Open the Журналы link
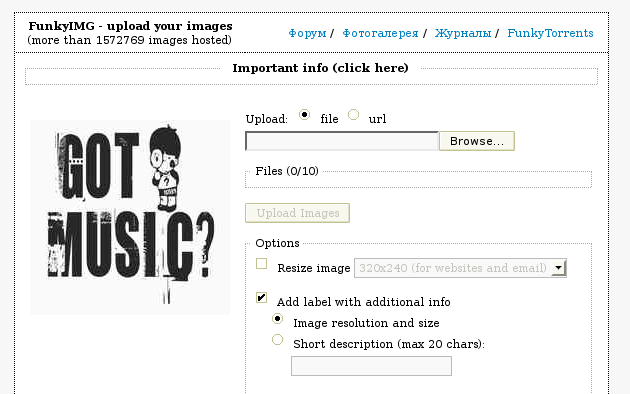The image size is (630, 394). [463, 33]
